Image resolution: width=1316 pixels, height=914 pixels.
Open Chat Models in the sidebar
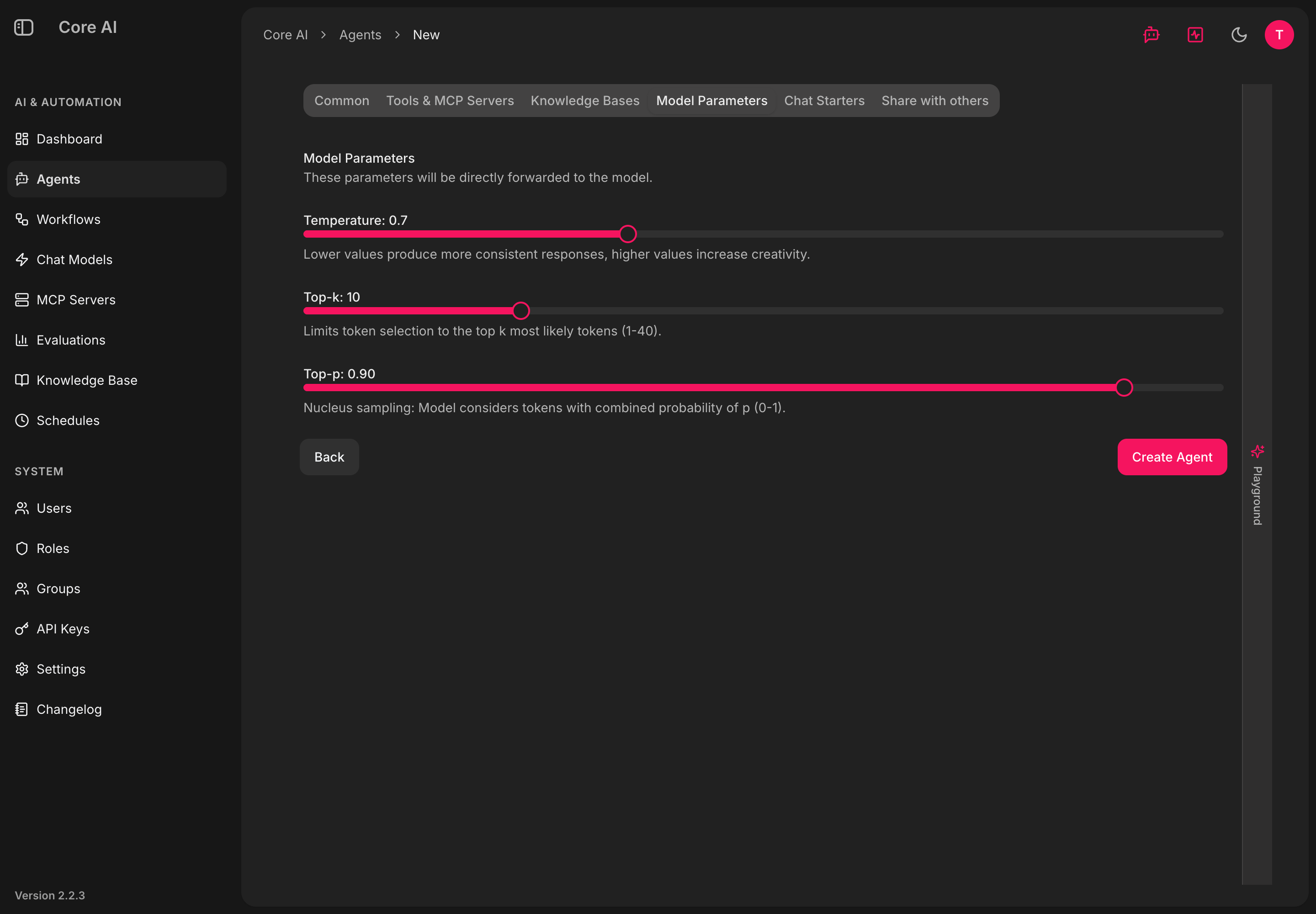117,260
